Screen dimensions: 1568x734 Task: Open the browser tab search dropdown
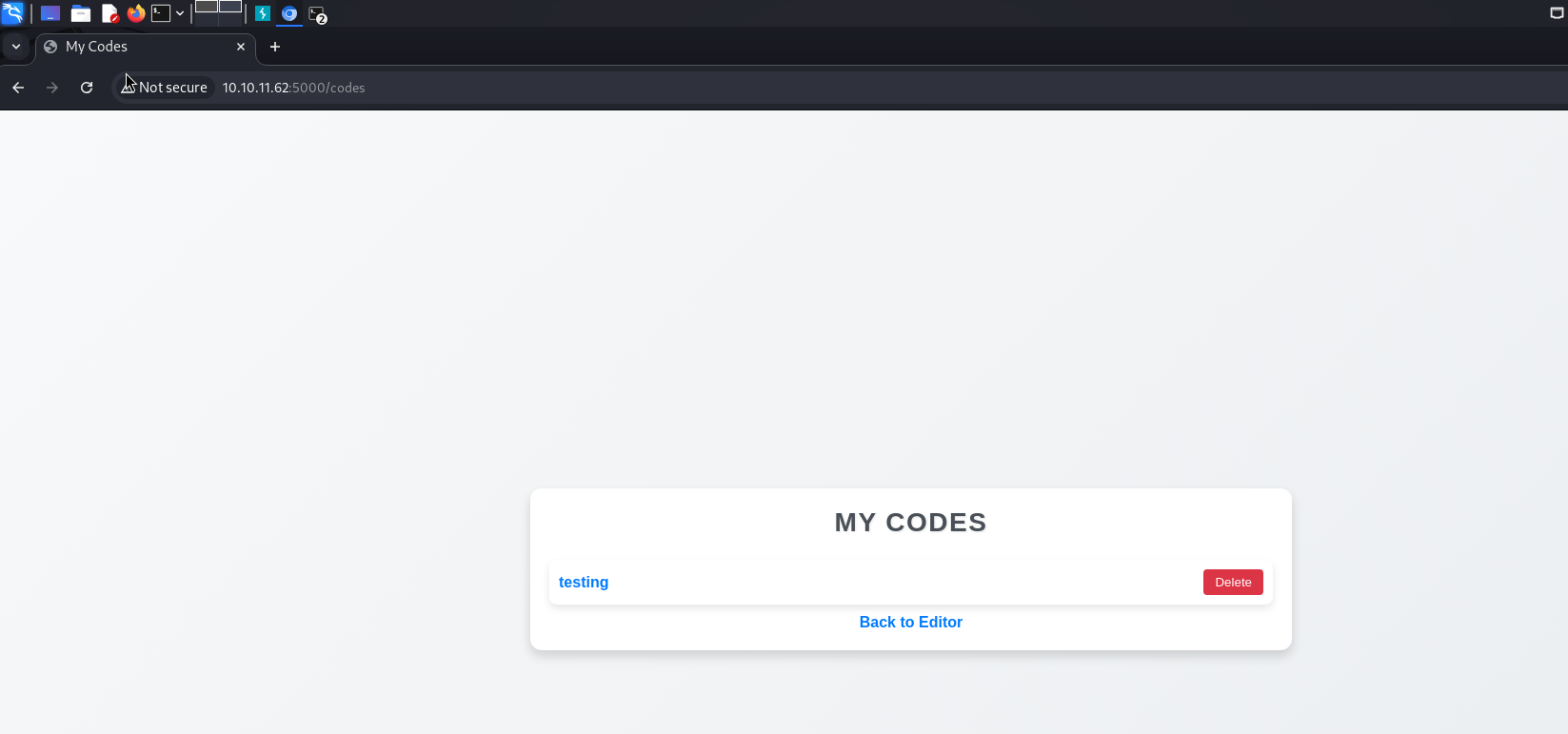(16, 47)
